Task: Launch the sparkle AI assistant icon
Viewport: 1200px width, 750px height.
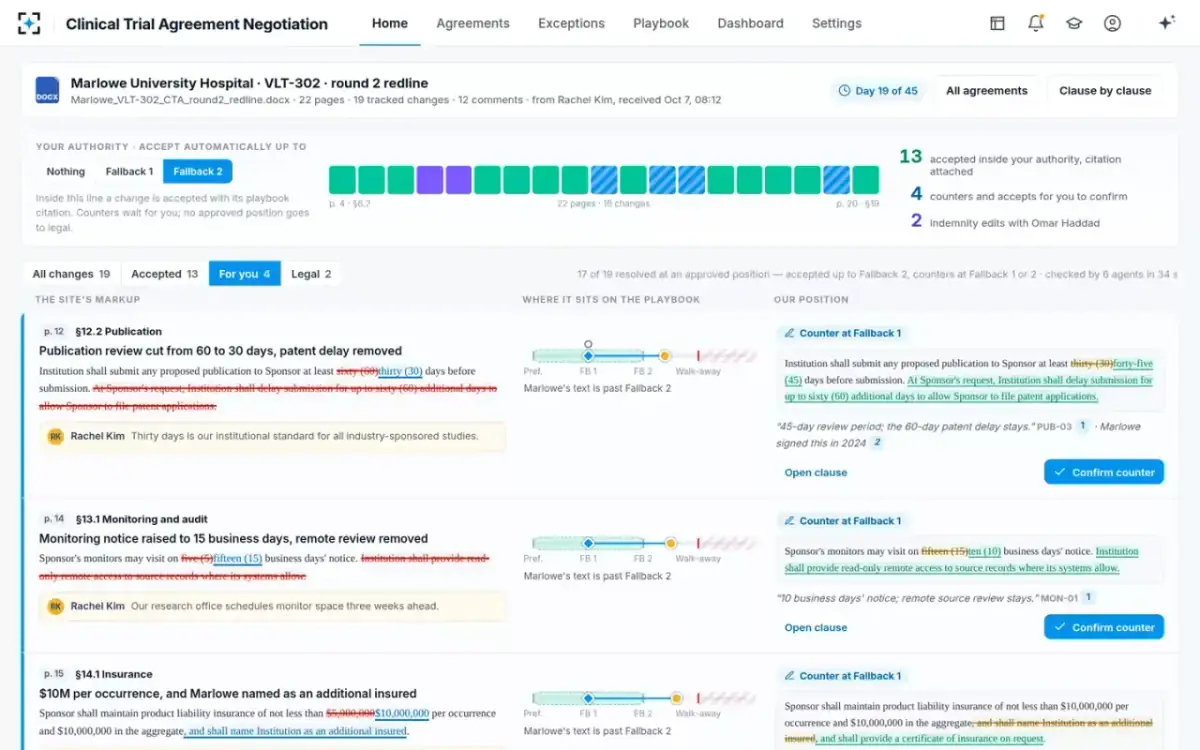Action: click(x=1166, y=23)
